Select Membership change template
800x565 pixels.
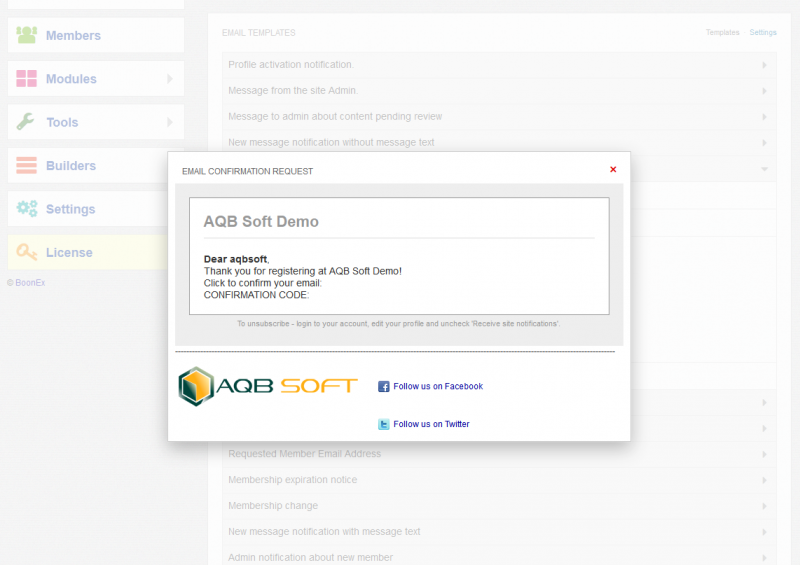coord(273,506)
